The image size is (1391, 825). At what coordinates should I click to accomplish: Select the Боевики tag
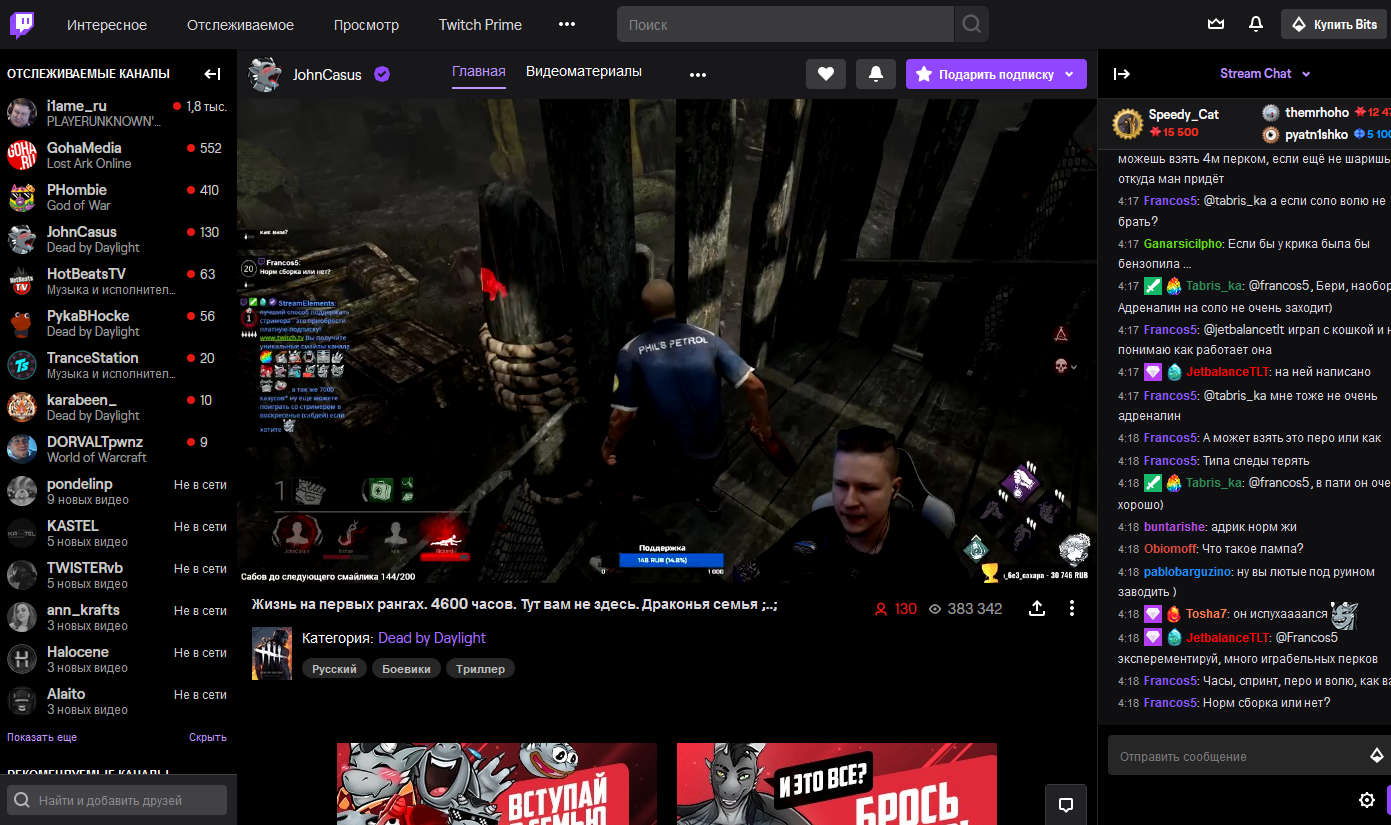pos(406,669)
